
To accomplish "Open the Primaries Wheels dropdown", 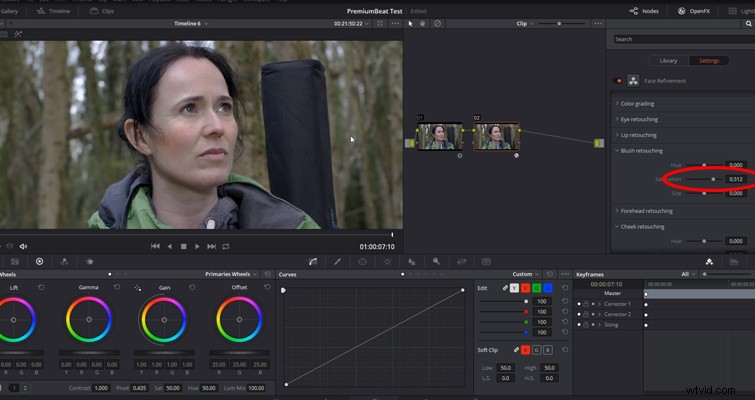I will click(x=231, y=274).
